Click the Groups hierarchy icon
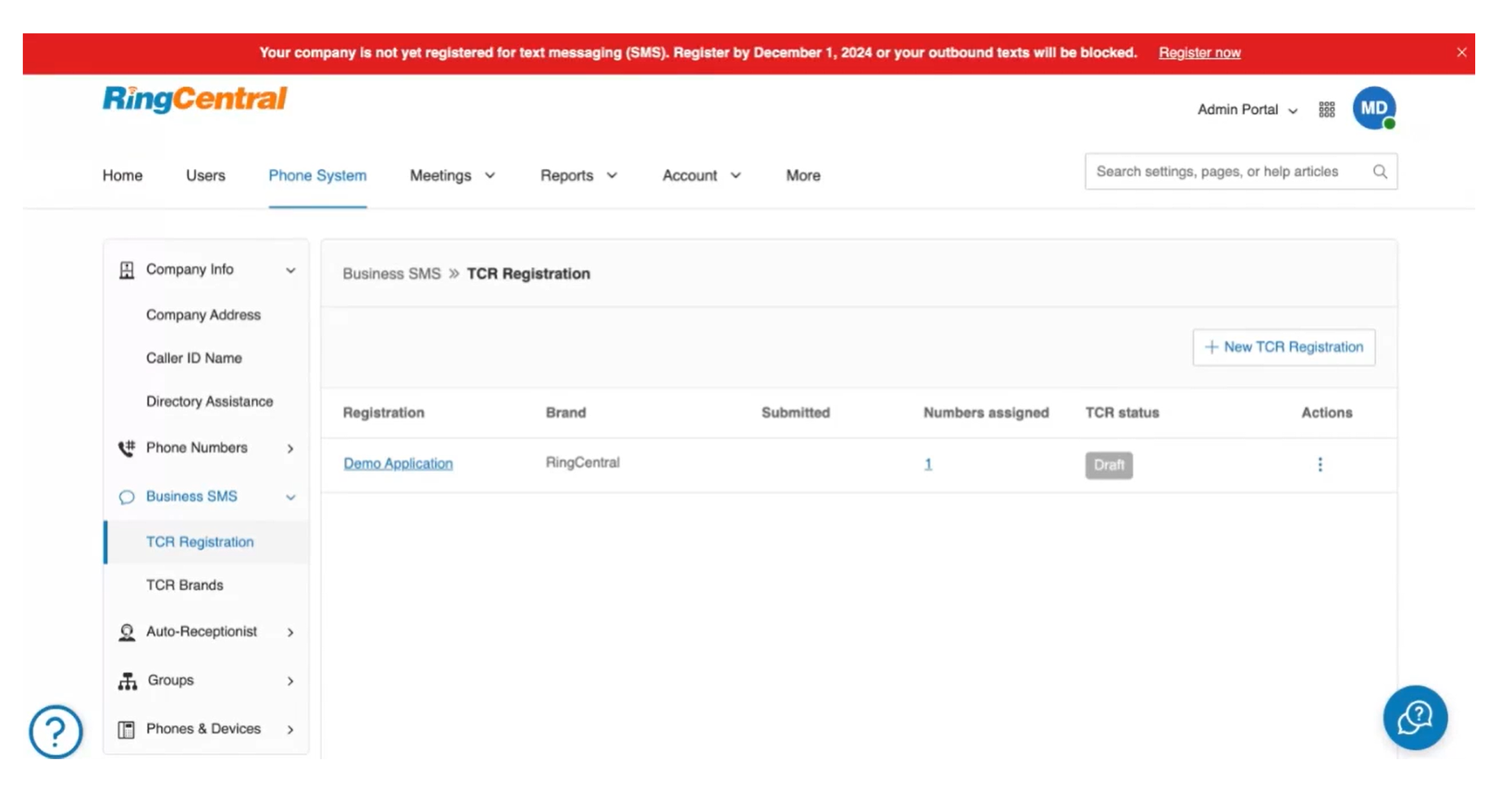This screenshot has width=1498, height=812. [x=127, y=680]
